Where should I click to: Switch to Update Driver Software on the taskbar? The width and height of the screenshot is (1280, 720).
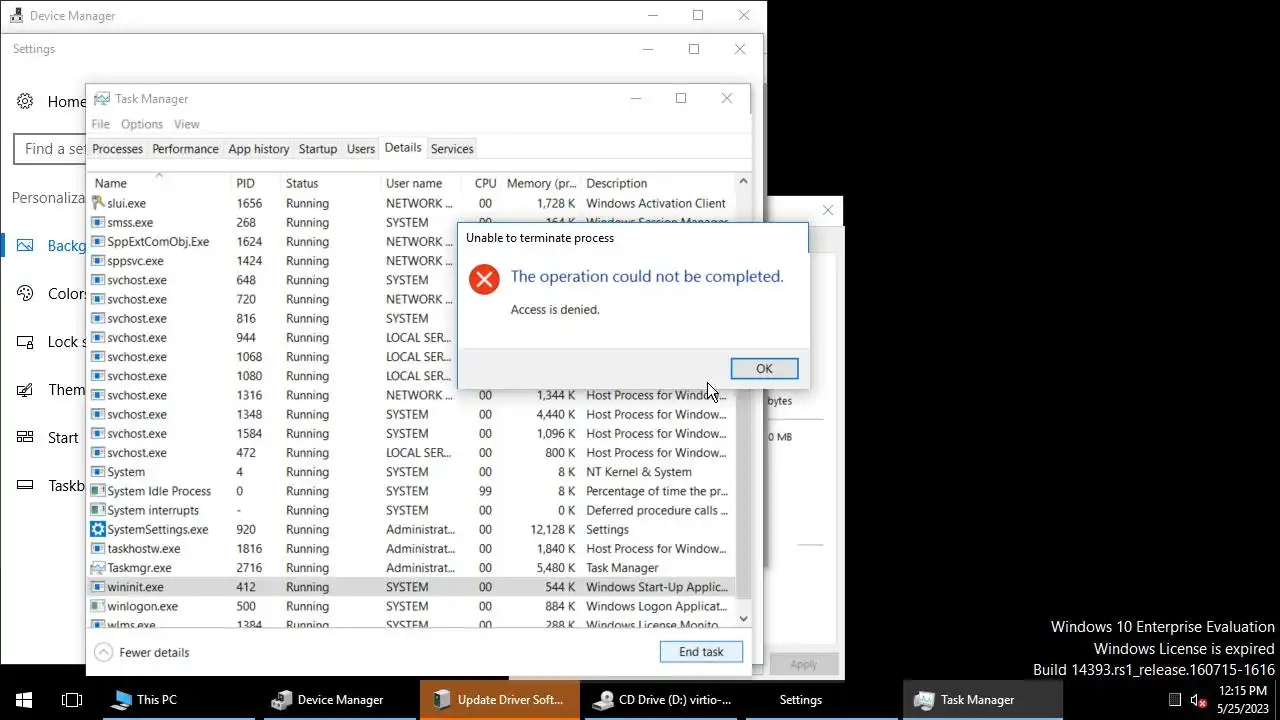click(499, 700)
